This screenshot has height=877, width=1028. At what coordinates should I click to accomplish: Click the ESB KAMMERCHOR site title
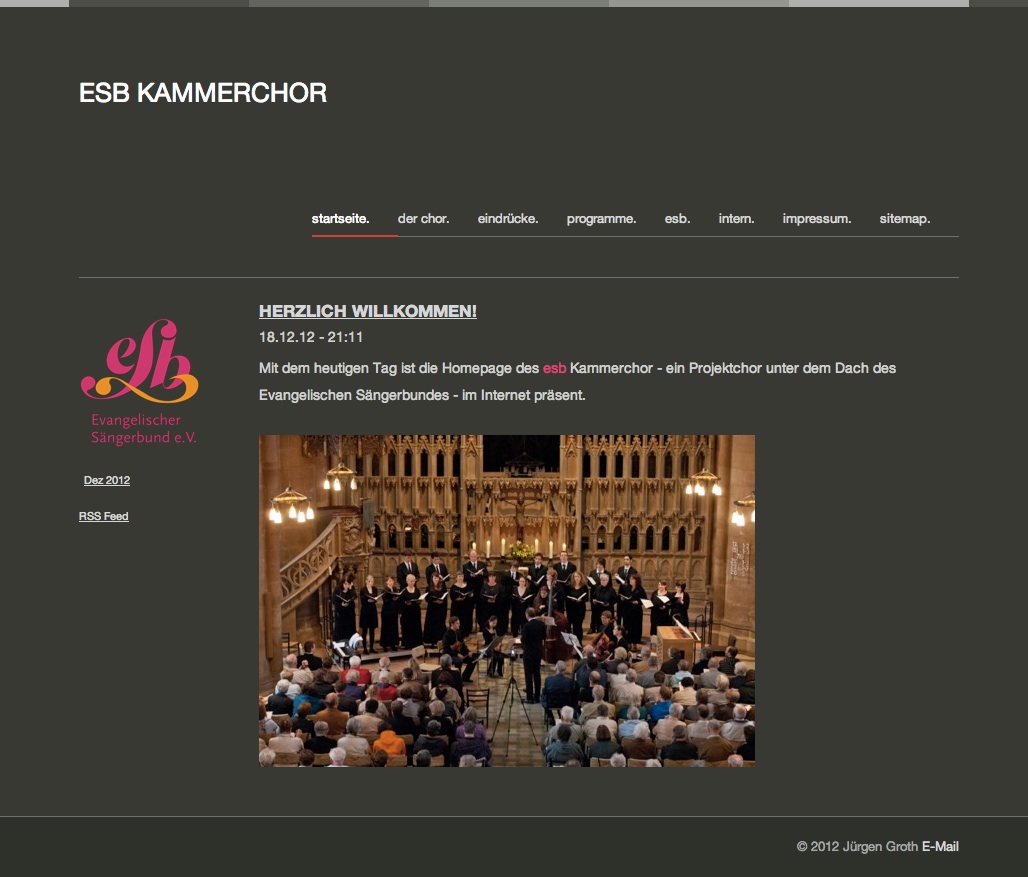[x=203, y=93]
